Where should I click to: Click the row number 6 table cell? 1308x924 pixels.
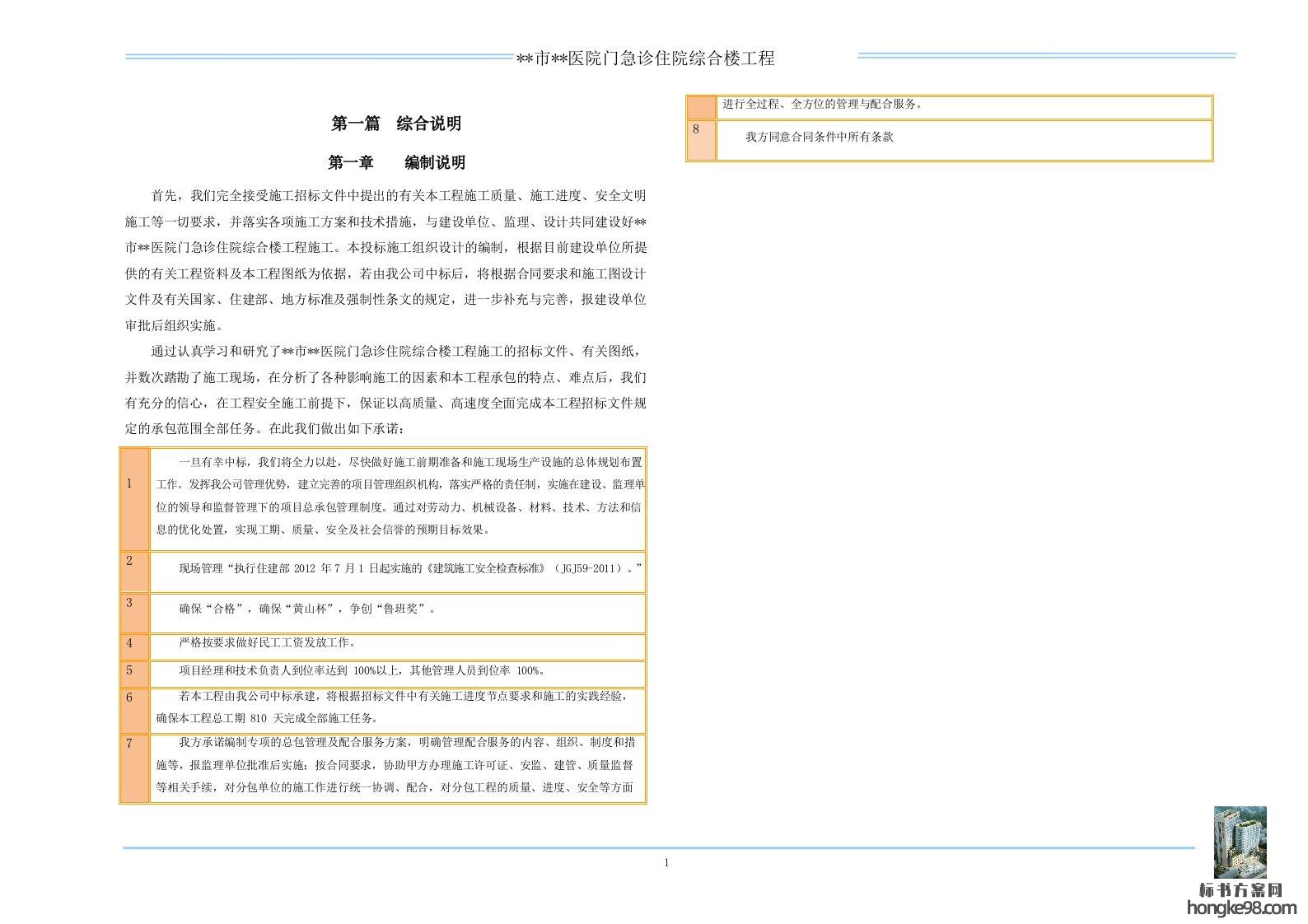point(134,709)
